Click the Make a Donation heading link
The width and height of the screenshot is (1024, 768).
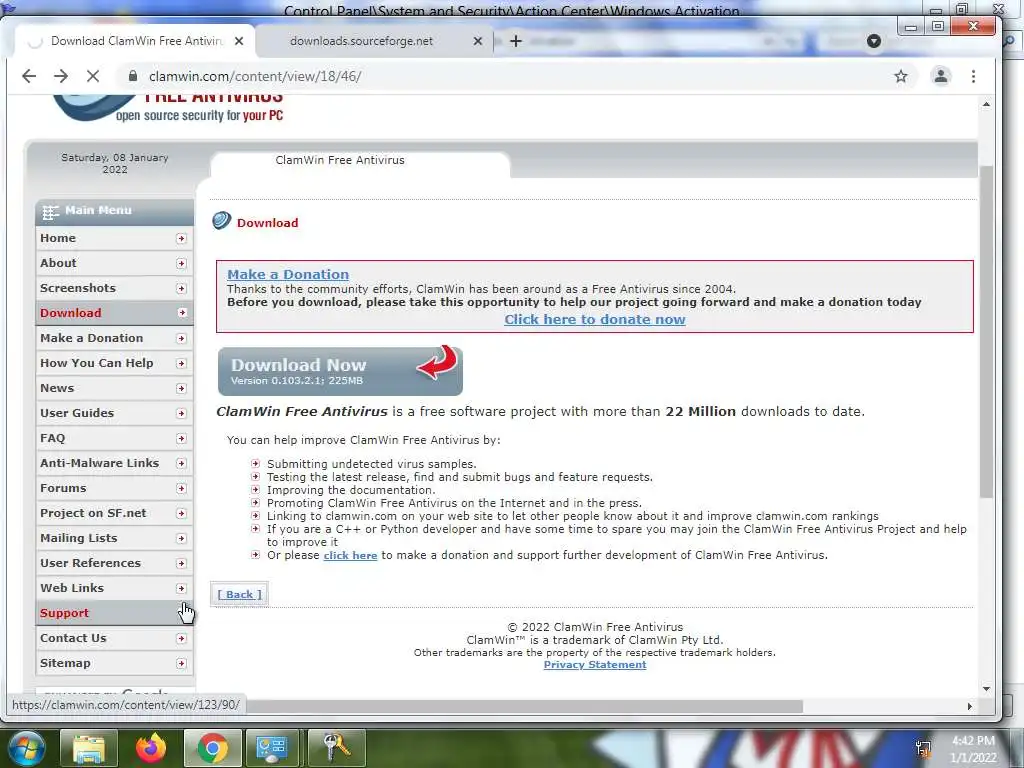pyautogui.click(x=288, y=274)
